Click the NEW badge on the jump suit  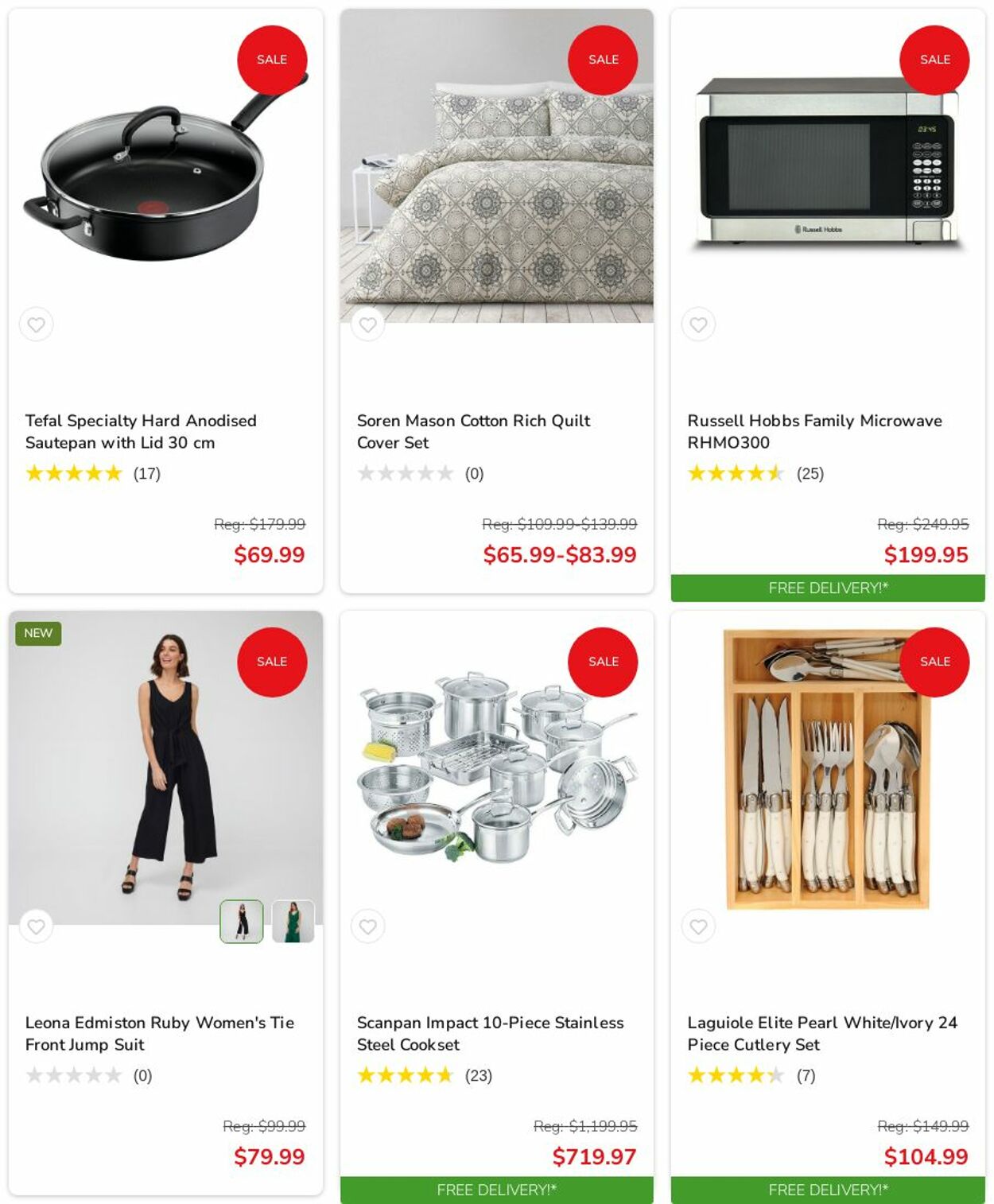(38, 633)
